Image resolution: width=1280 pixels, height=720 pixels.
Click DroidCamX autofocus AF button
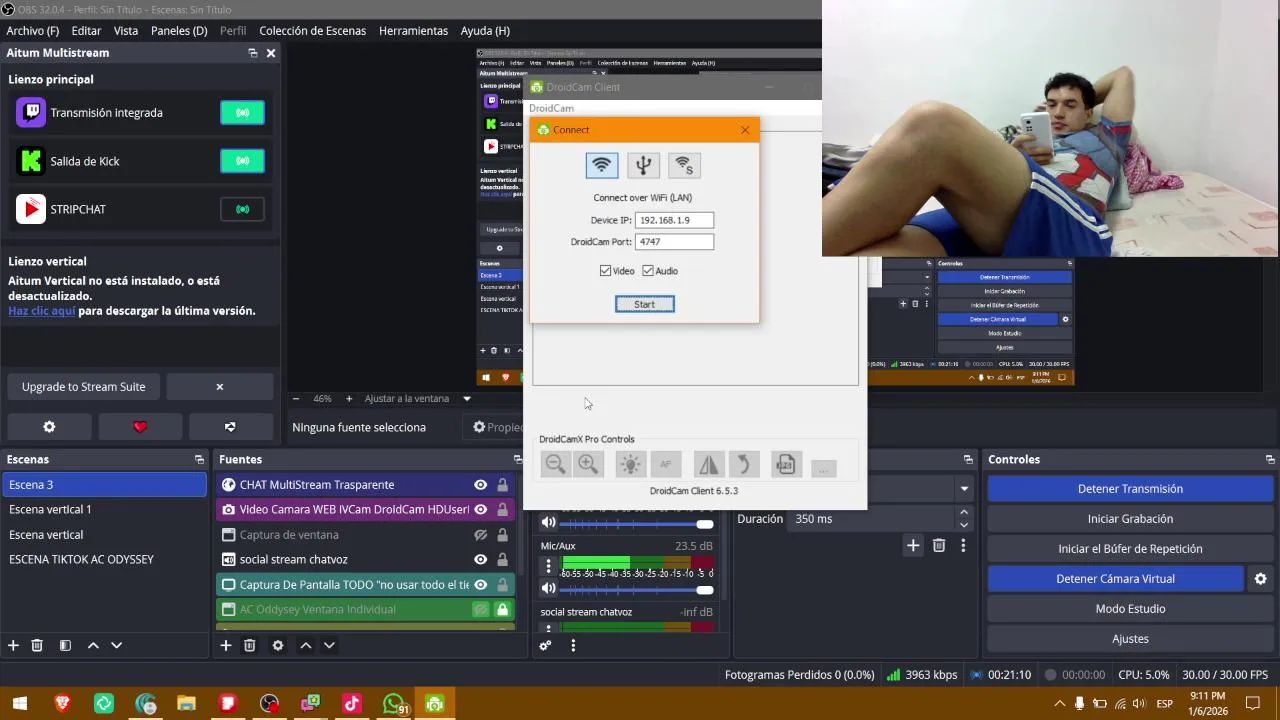[666, 464]
